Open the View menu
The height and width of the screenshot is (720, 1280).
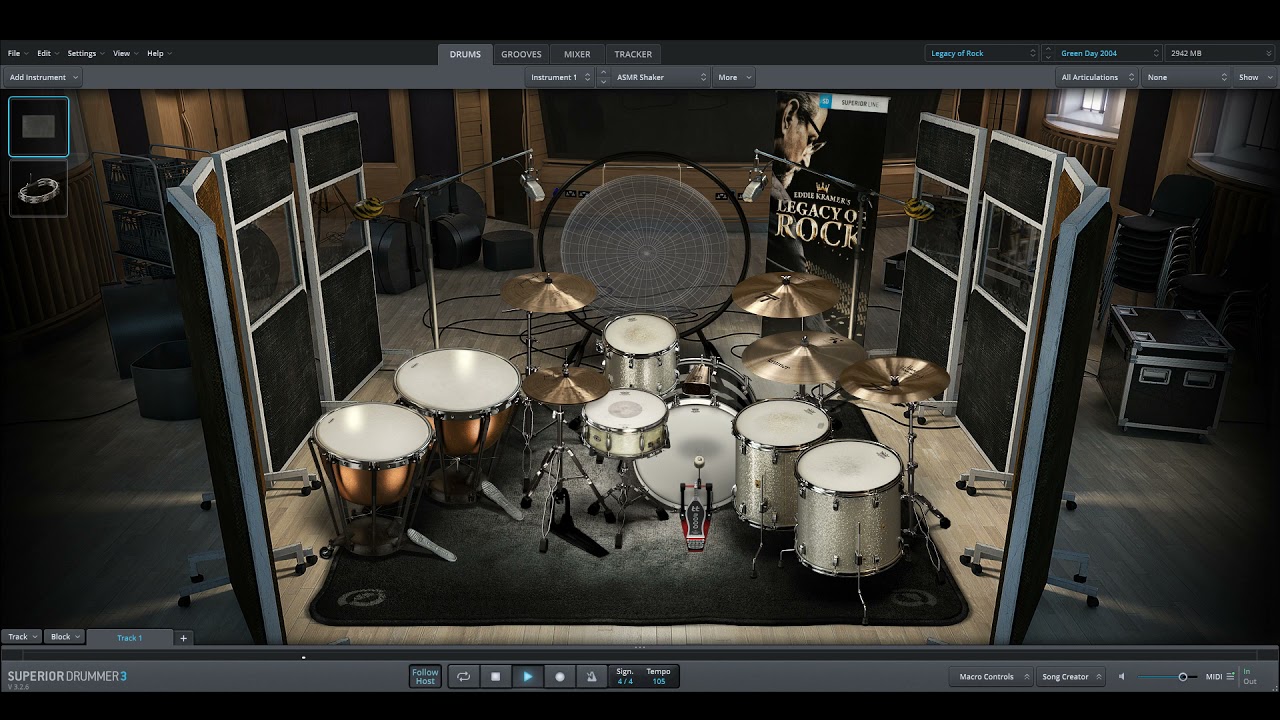coord(125,53)
